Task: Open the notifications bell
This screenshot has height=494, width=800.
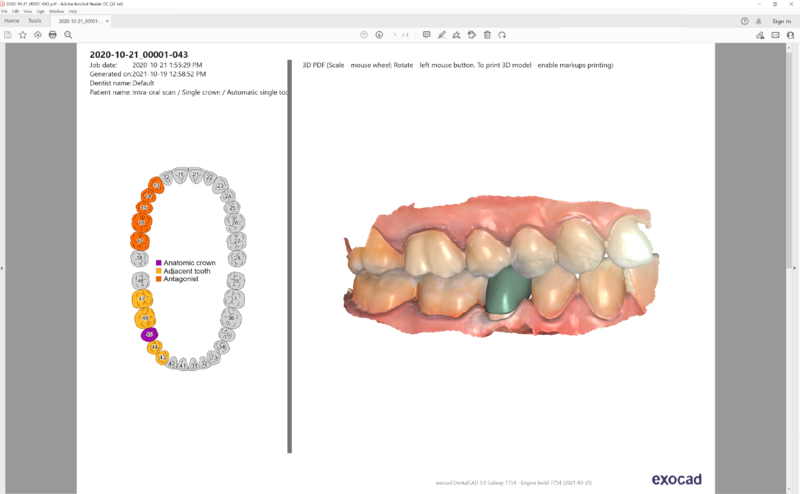Action: click(759, 21)
